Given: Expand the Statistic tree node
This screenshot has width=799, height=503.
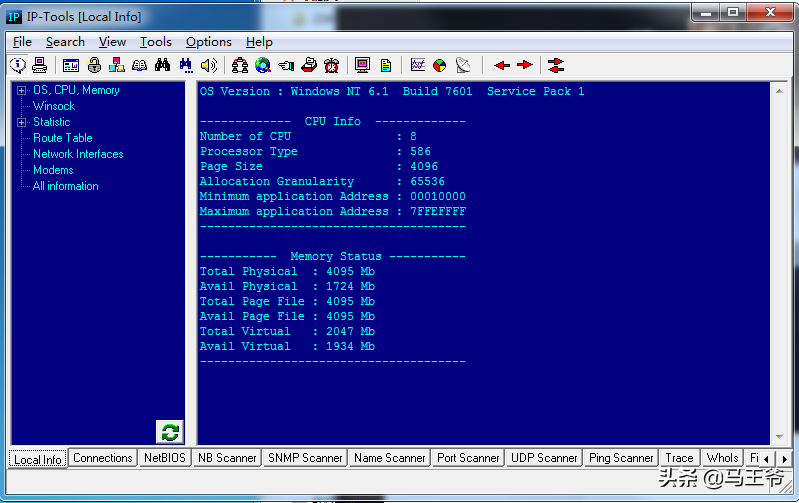Looking at the screenshot, I should point(21,122).
